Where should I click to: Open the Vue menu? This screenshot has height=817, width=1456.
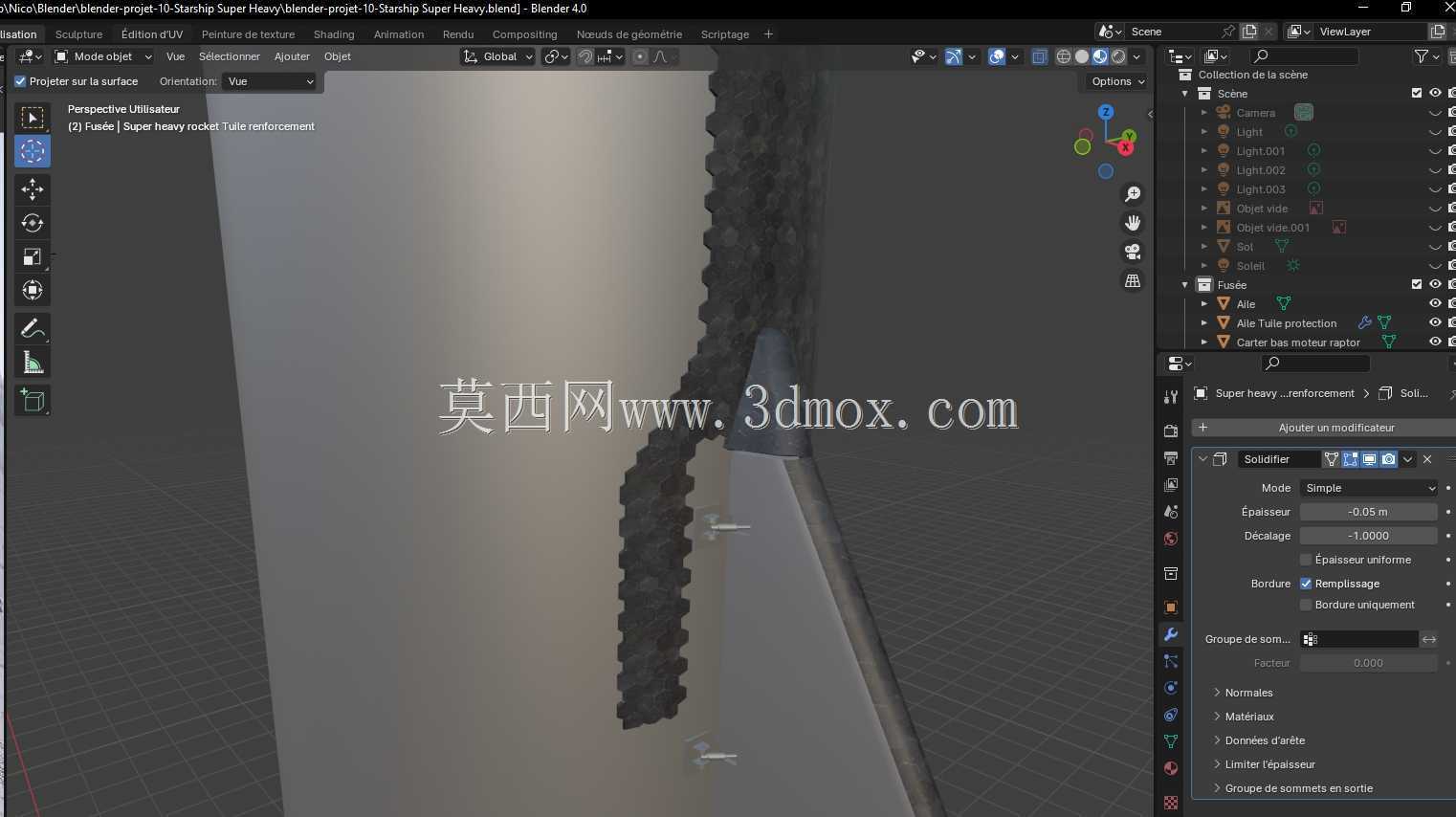pos(176,56)
